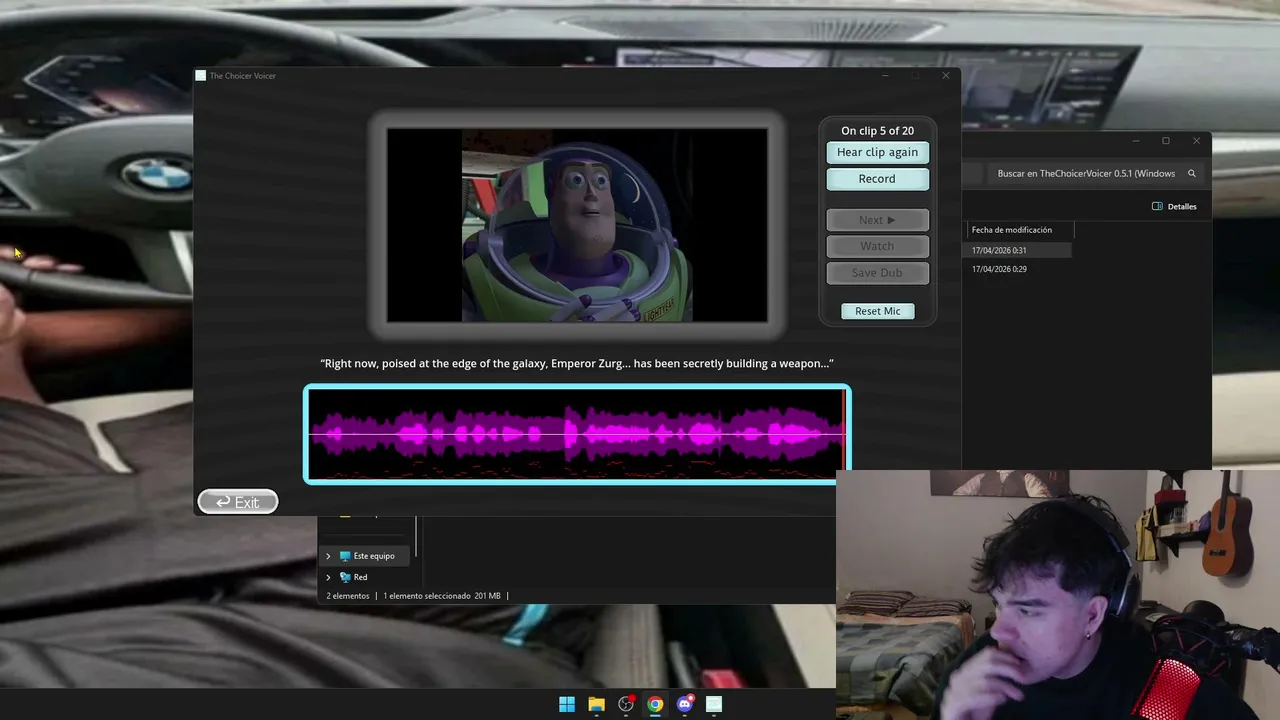Screen dimensions: 1280x720
Task: Expand the Red network tree node
Action: click(x=328, y=577)
